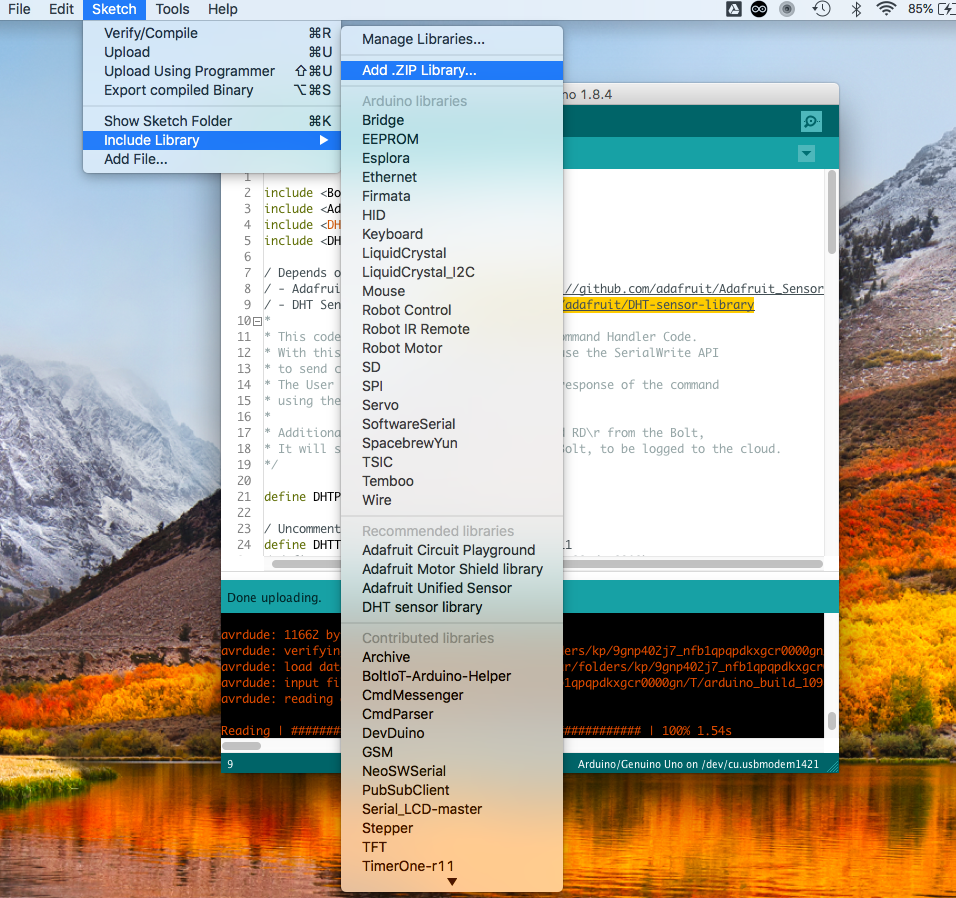The height and width of the screenshot is (898, 956).
Task: Open the adafruit DHT-sensor-library link
Action: pos(659,305)
